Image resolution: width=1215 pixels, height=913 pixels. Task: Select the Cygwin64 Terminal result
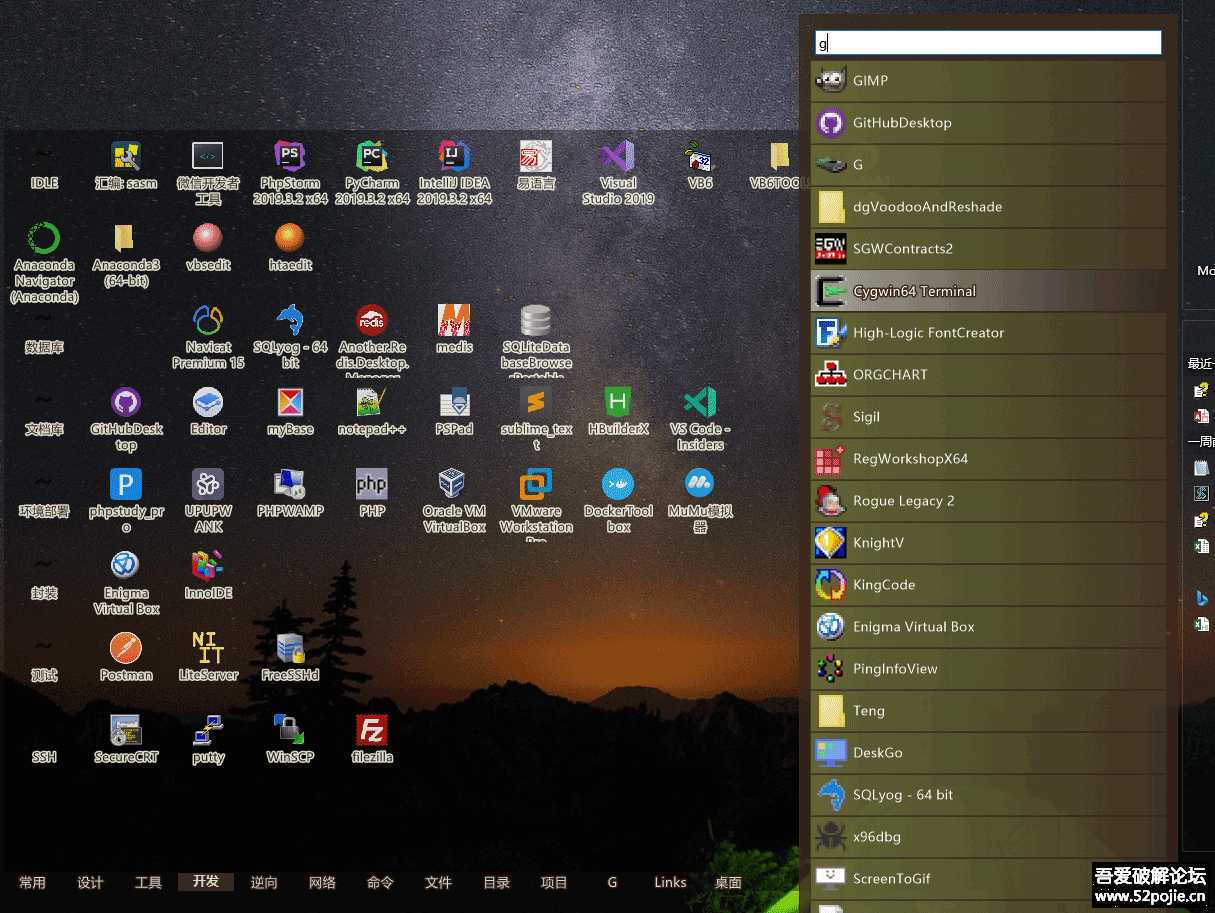tap(988, 291)
